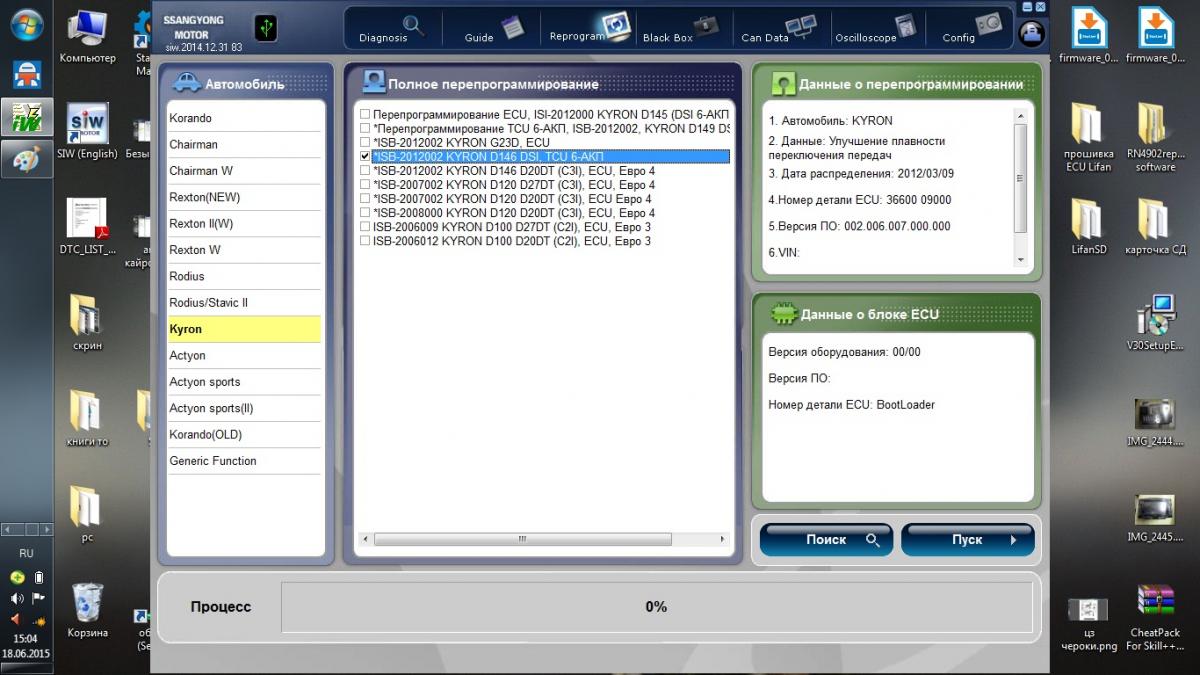This screenshot has width=1200, height=675.
Task: Open the Black Box tab
Action: click(682, 28)
